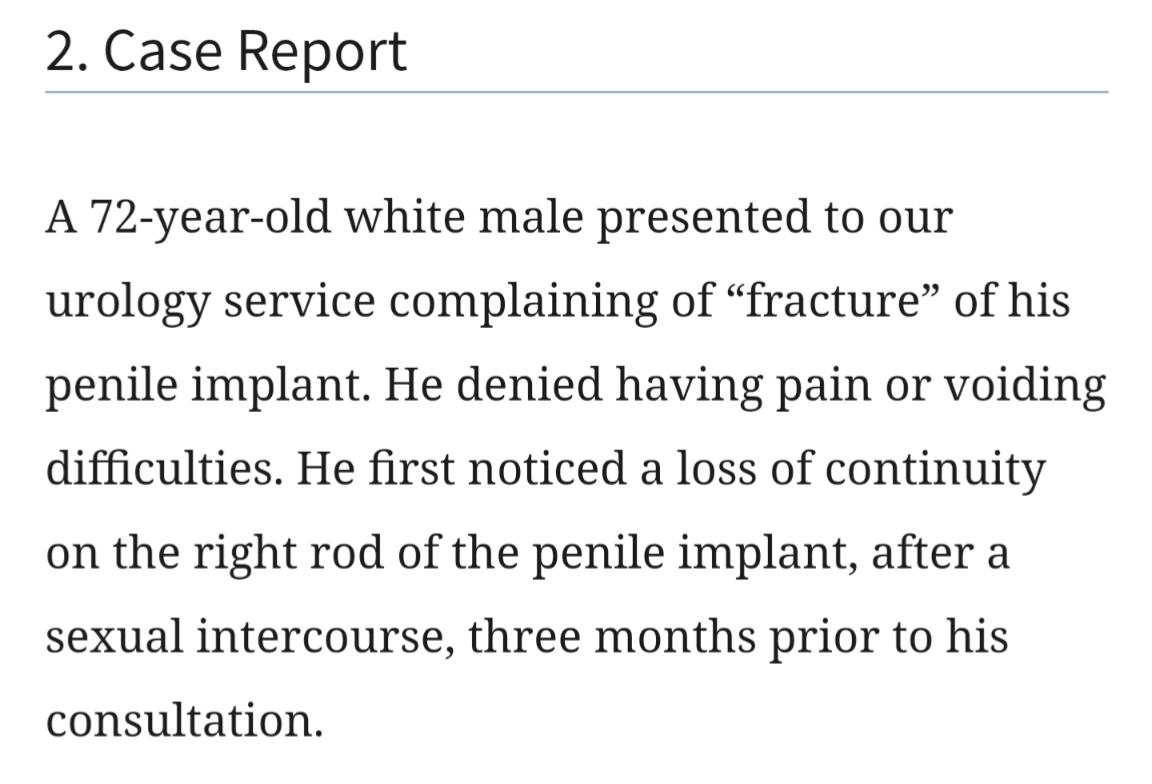This screenshot has width=1152, height=784.
Task: Click the "2. Case Report" heading
Action: pyautogui.click(x=226, y=52)
